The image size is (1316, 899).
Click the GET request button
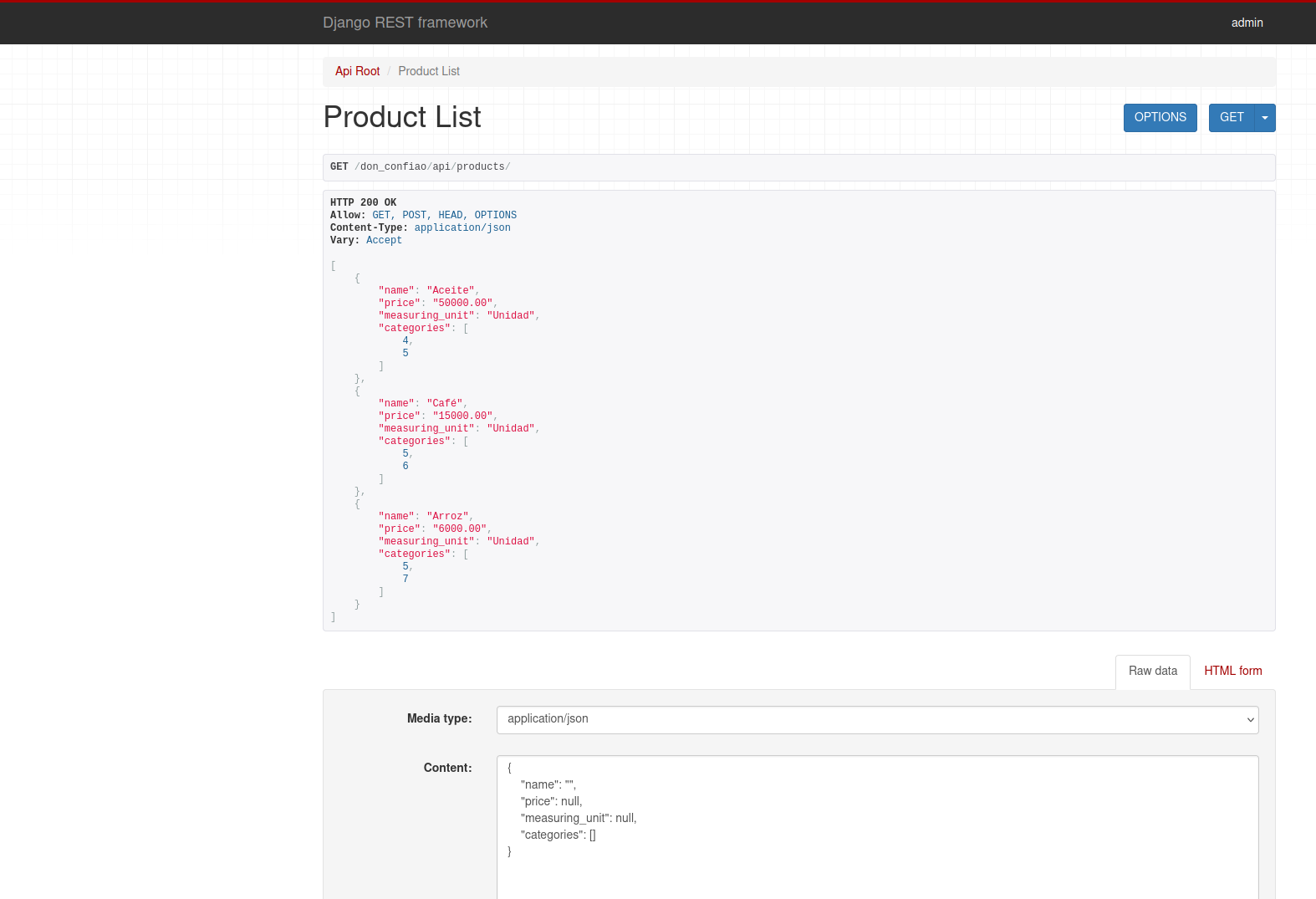[1232, 117]
